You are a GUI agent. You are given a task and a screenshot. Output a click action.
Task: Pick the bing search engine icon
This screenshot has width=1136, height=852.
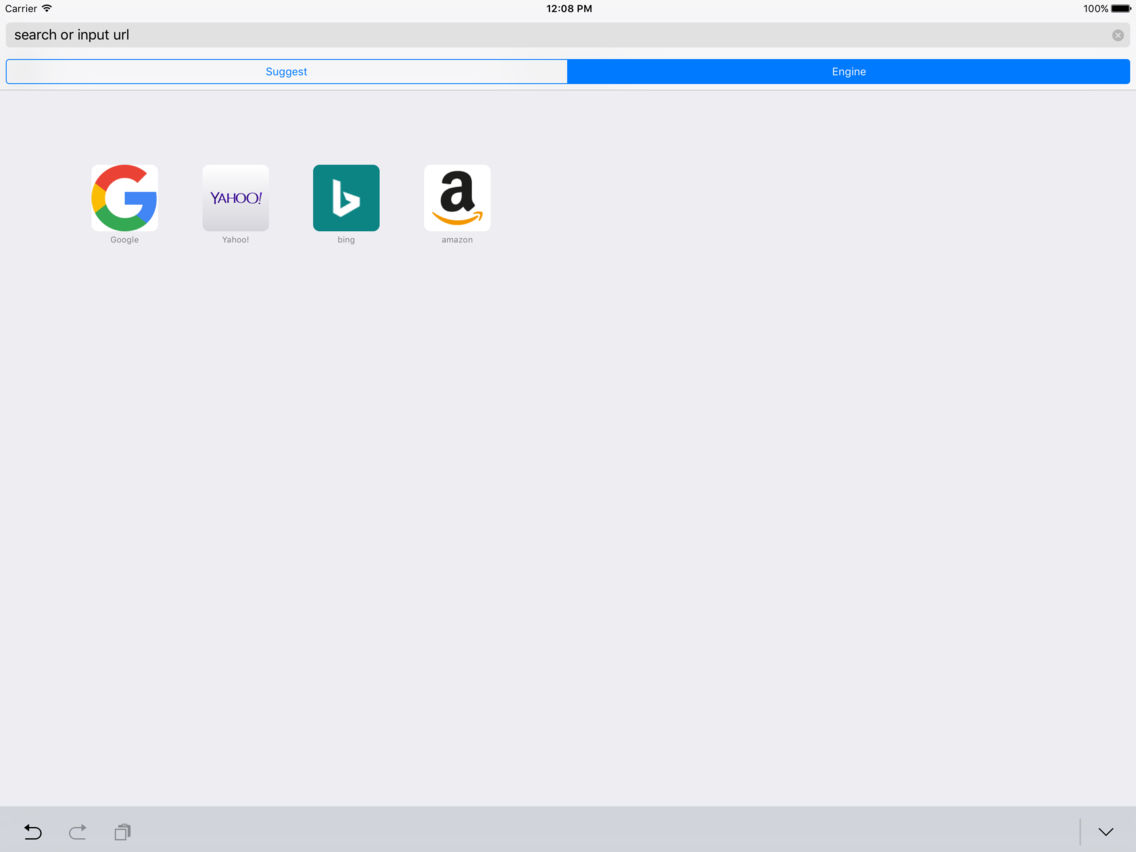(x=346, y=198)
